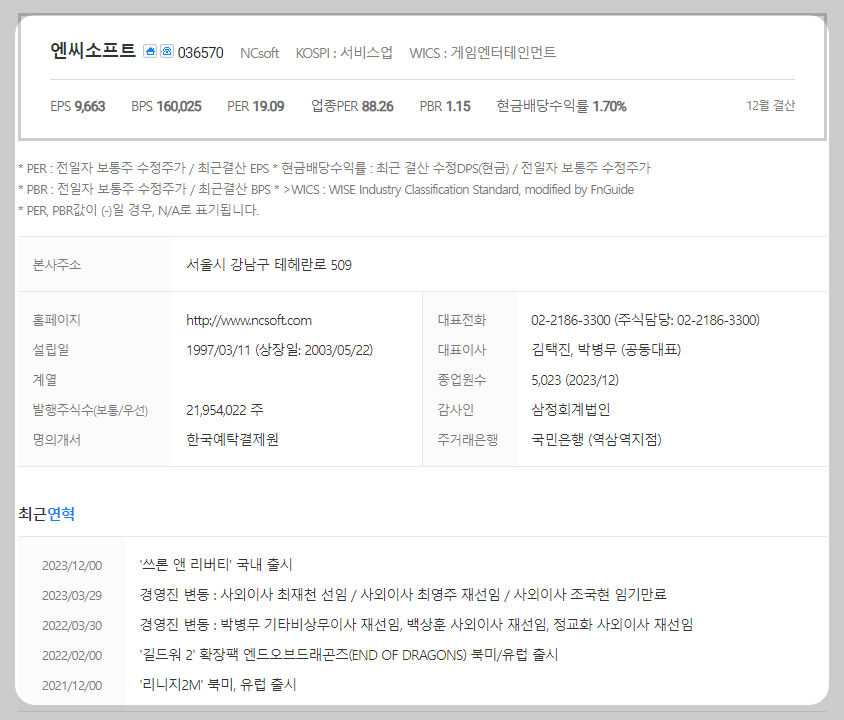Click the home icon beside 엔씨소프트
Viewport: 844px width, 720px height.
coord(150,51)
